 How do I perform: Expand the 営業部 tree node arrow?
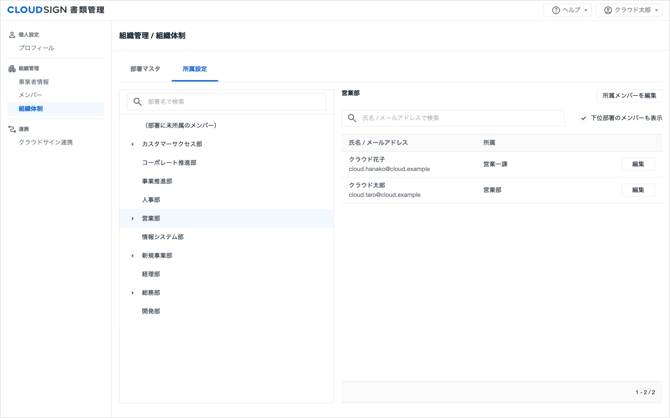point(132,218)
